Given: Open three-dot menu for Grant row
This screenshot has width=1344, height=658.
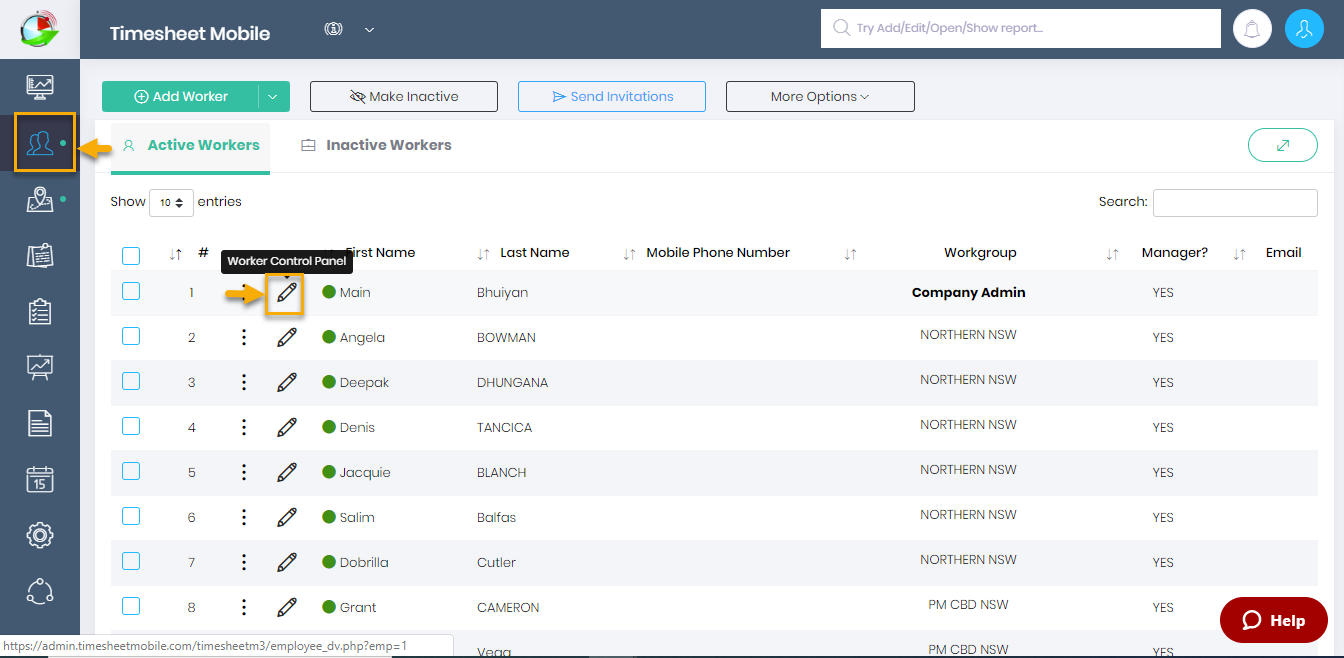Looking at the screenshot, I should point(244,607).
